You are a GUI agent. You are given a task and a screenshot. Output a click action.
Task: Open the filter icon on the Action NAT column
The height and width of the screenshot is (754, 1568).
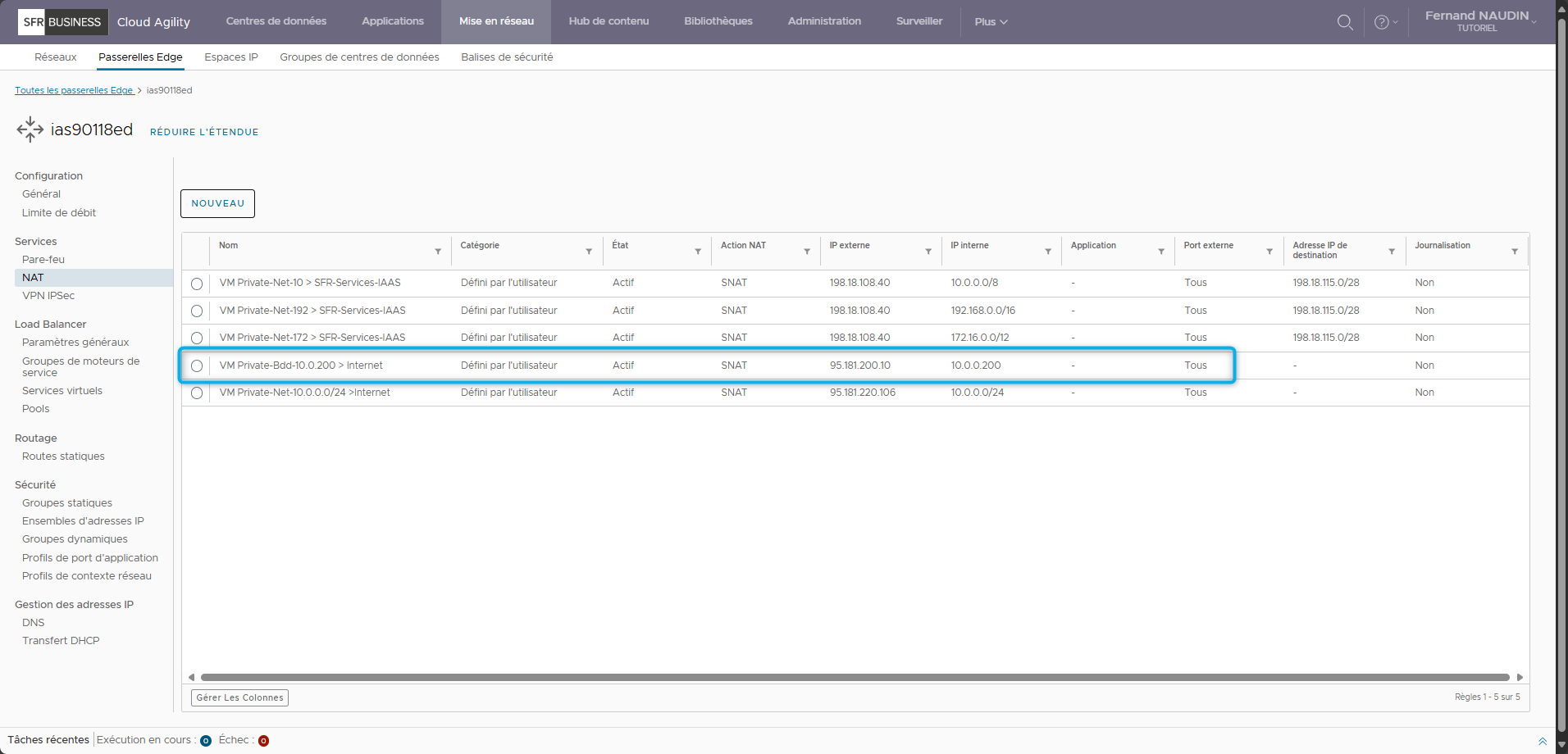coord(807,252)
